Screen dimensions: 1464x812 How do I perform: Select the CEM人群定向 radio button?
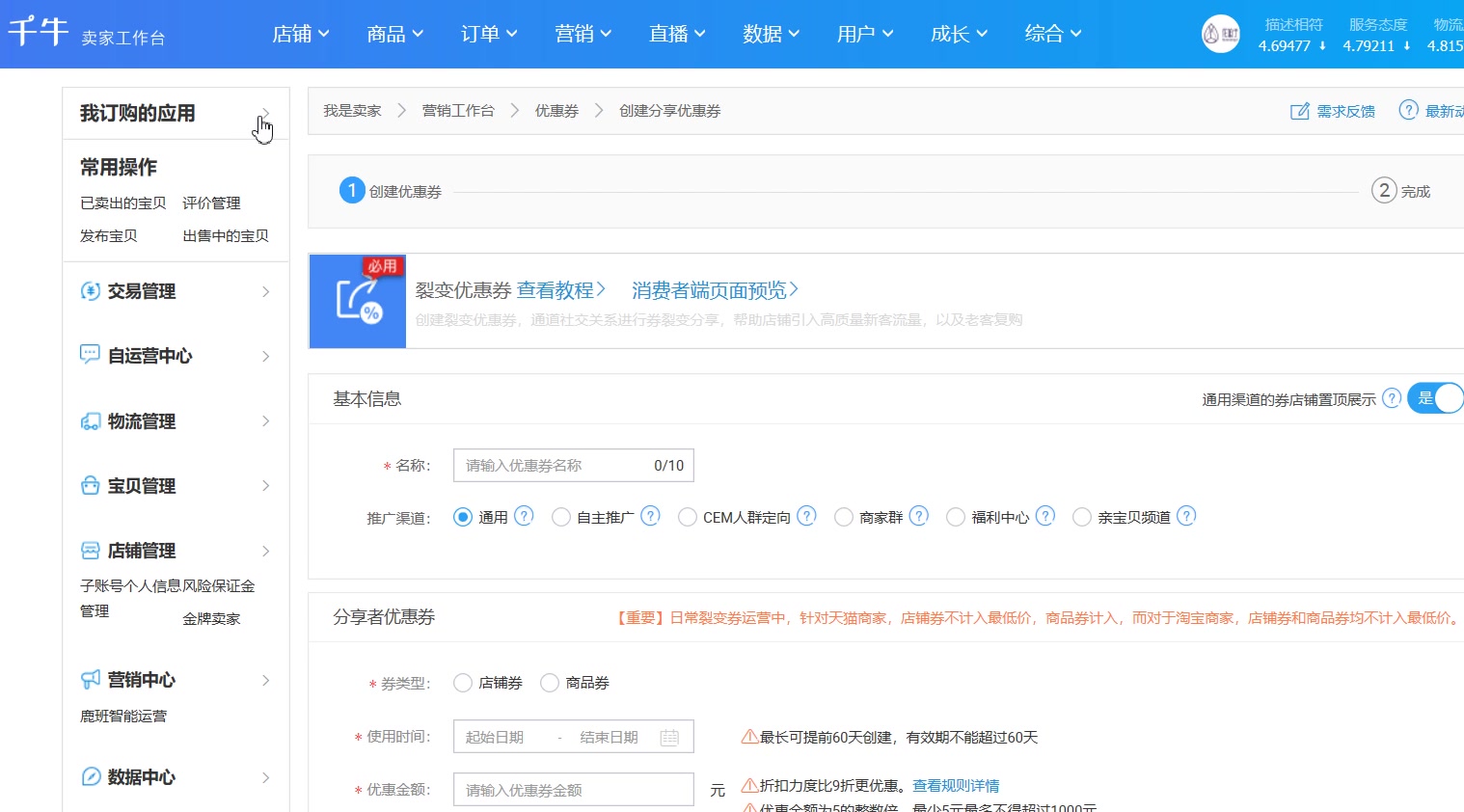(x=688, y=517)
